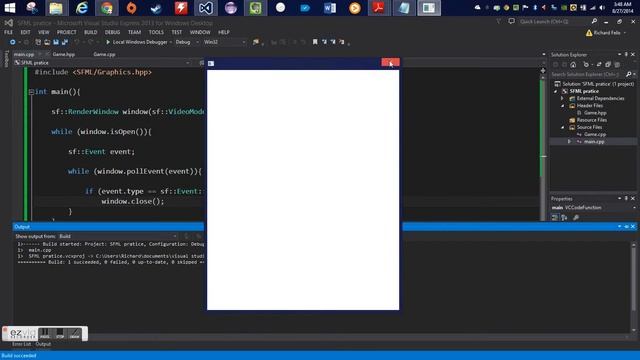Expand main.cpp node in Solution Explorer
The height and width of the screenshot is (360, 640).
(569, 142)
